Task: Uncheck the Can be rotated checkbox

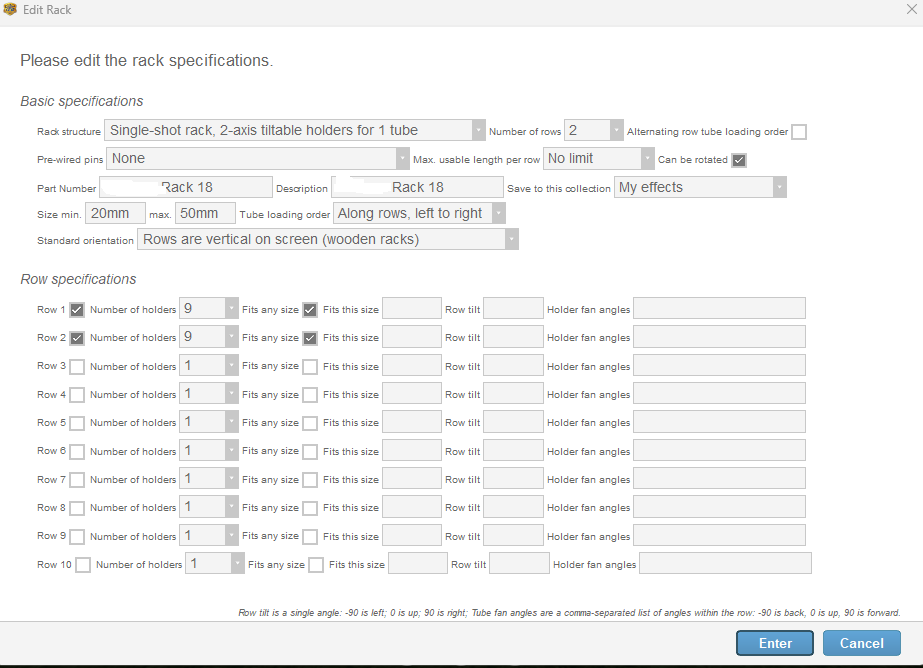Action: [x=739, y=160]
